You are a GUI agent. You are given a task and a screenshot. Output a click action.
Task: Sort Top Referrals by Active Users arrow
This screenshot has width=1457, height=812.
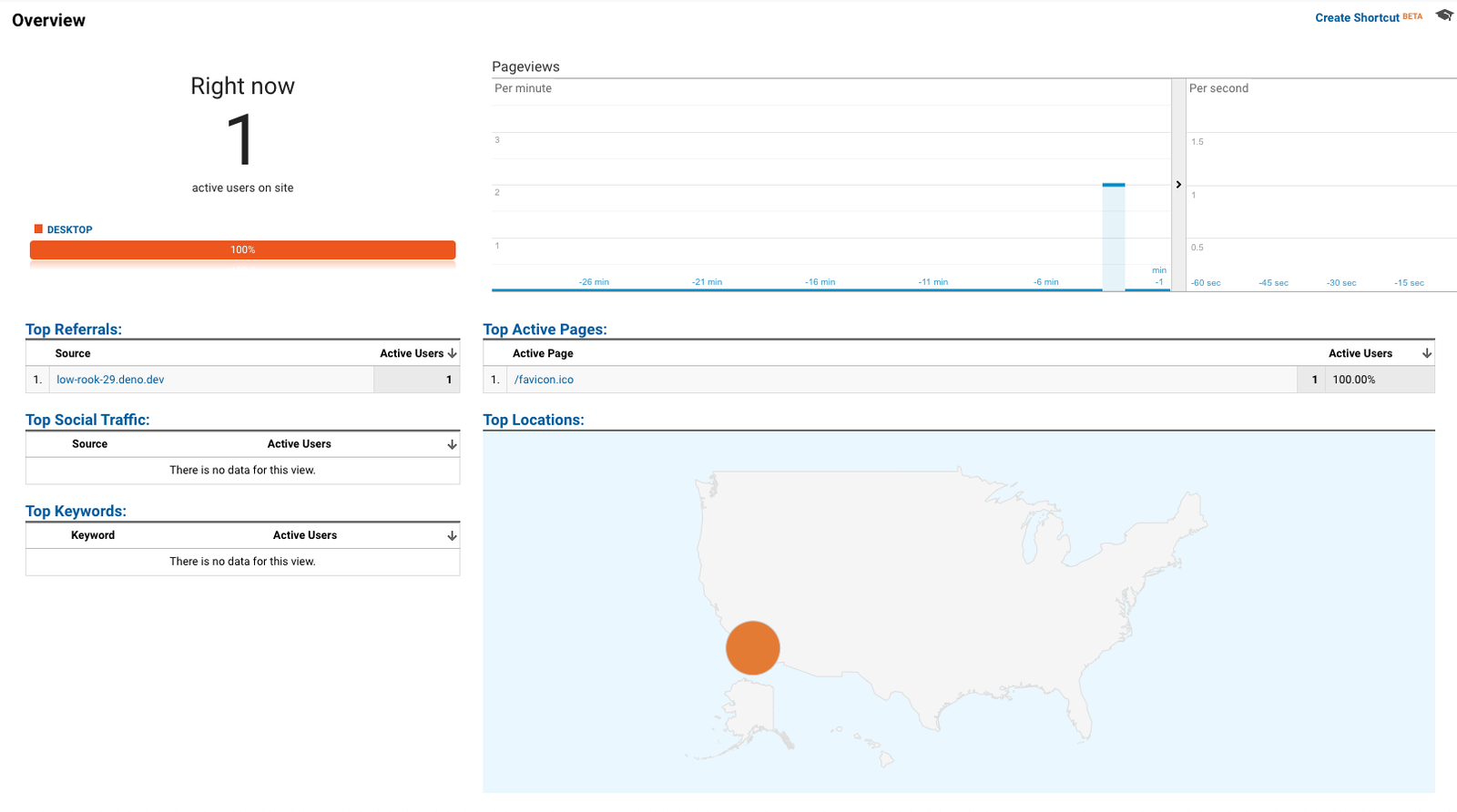coord(452,353)
